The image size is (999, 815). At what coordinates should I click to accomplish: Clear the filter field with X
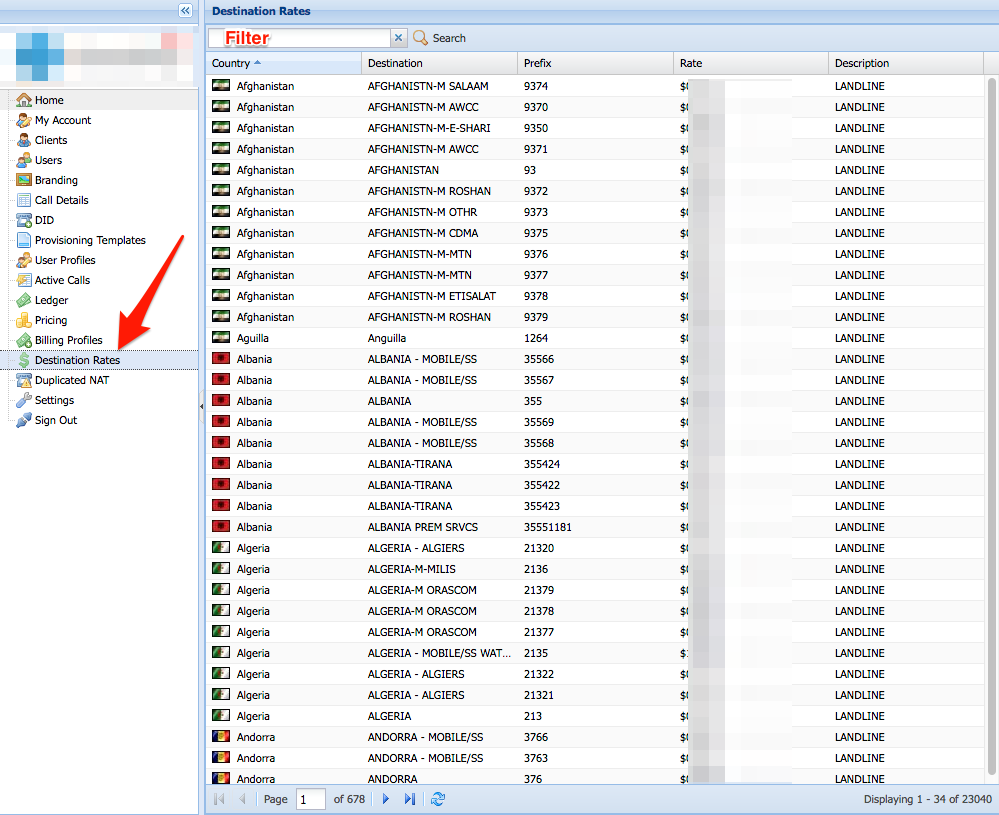(398, 38)
